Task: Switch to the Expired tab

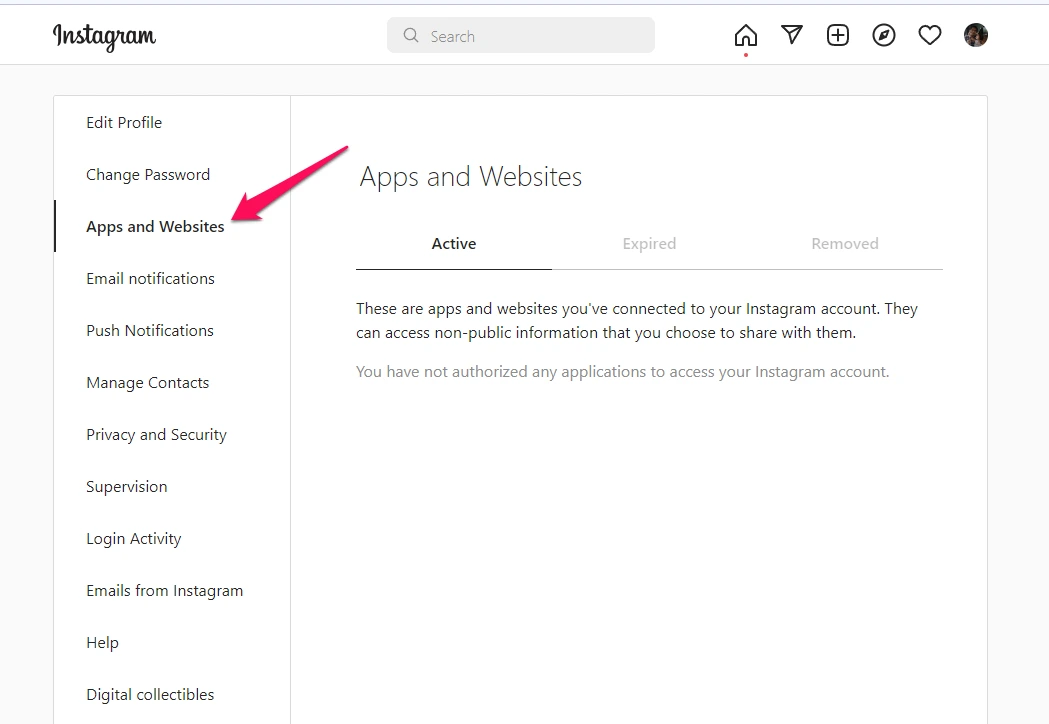Action: pyautogui.click(x=649, y=244)
